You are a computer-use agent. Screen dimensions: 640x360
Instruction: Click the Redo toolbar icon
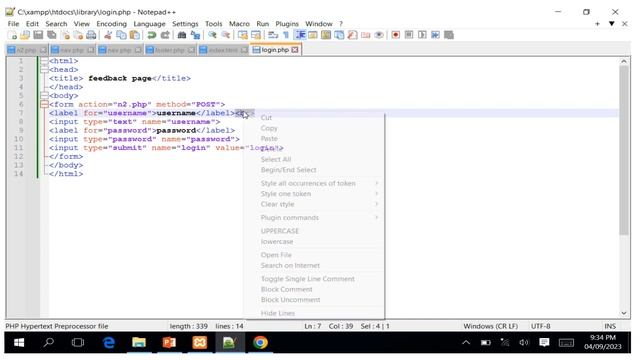165,35
